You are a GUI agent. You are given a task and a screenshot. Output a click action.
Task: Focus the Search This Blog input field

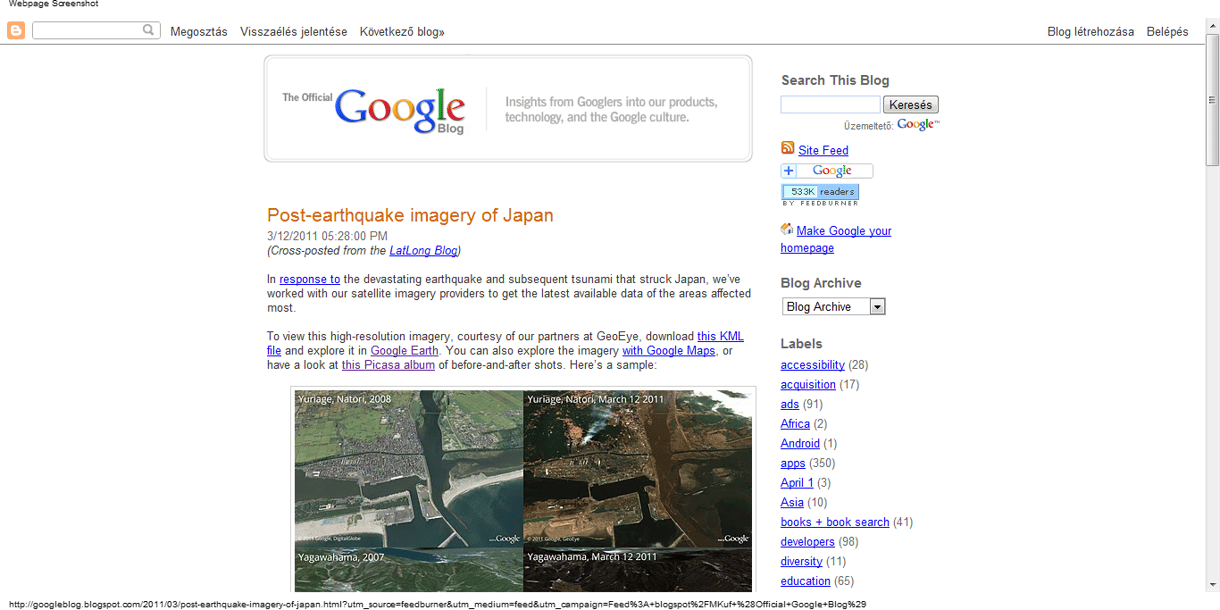tap(830, 104)
